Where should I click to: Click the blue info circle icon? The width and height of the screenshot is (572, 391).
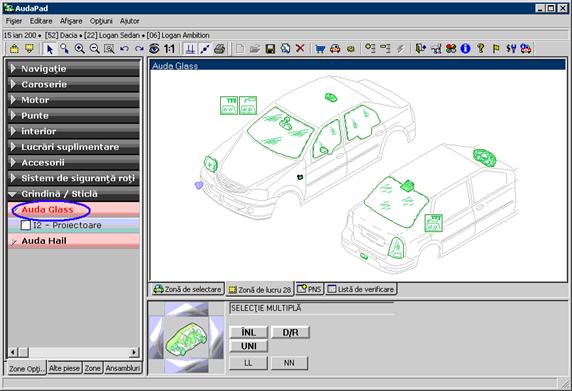(465, 49)
